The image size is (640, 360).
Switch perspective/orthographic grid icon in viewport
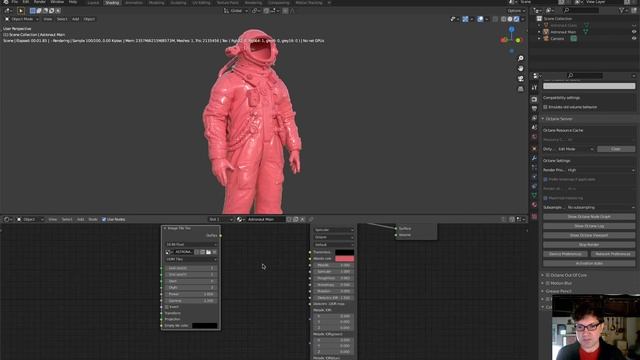click(520, 89)
